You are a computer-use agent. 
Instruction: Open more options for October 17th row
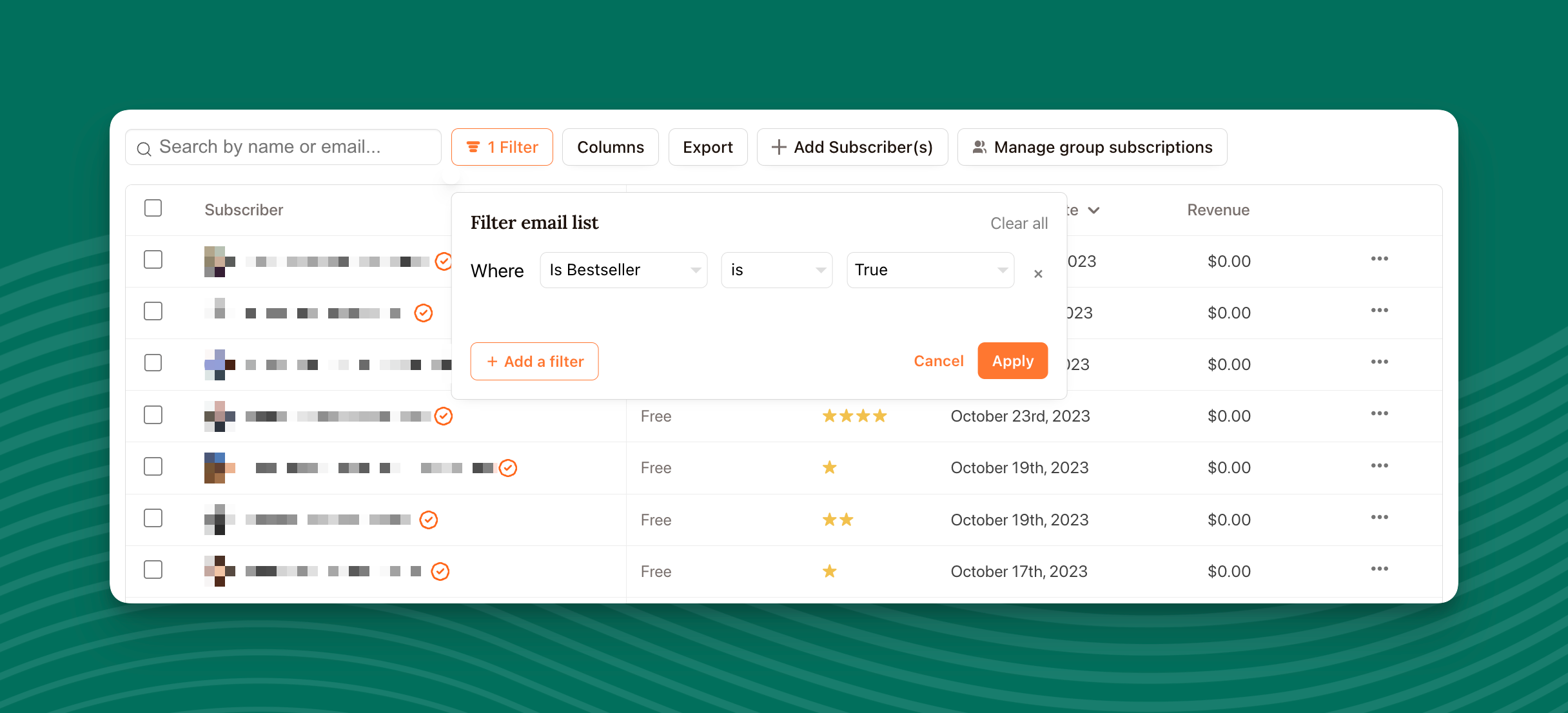(1379, 569)
